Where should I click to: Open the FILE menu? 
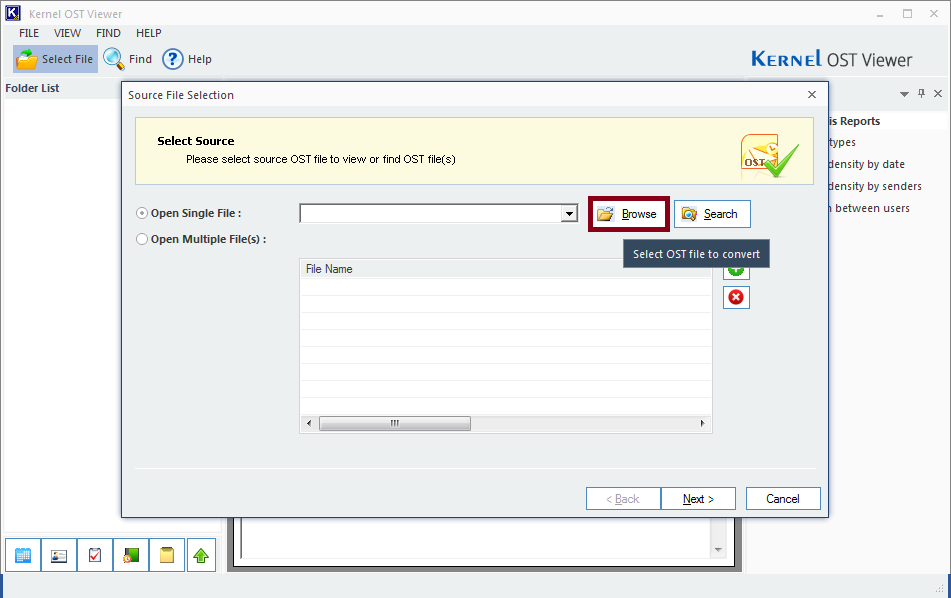coord(29,33)
